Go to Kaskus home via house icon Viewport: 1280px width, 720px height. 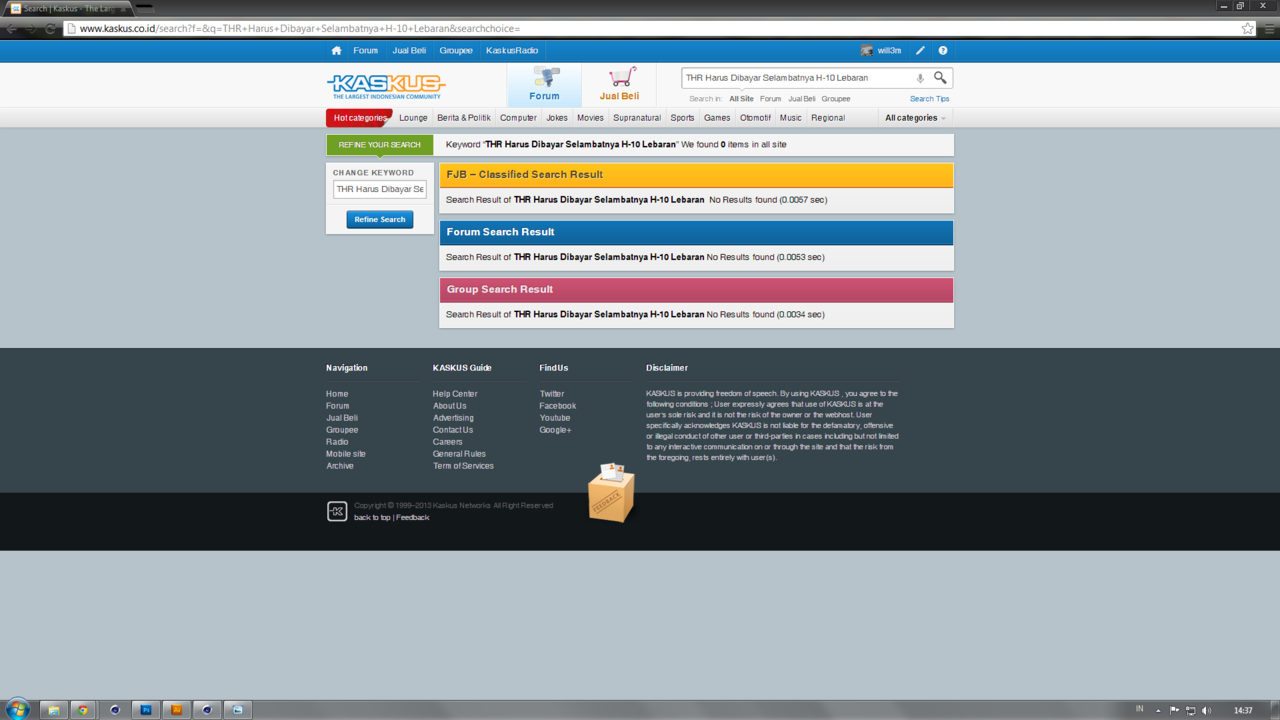tap(336, 50)
